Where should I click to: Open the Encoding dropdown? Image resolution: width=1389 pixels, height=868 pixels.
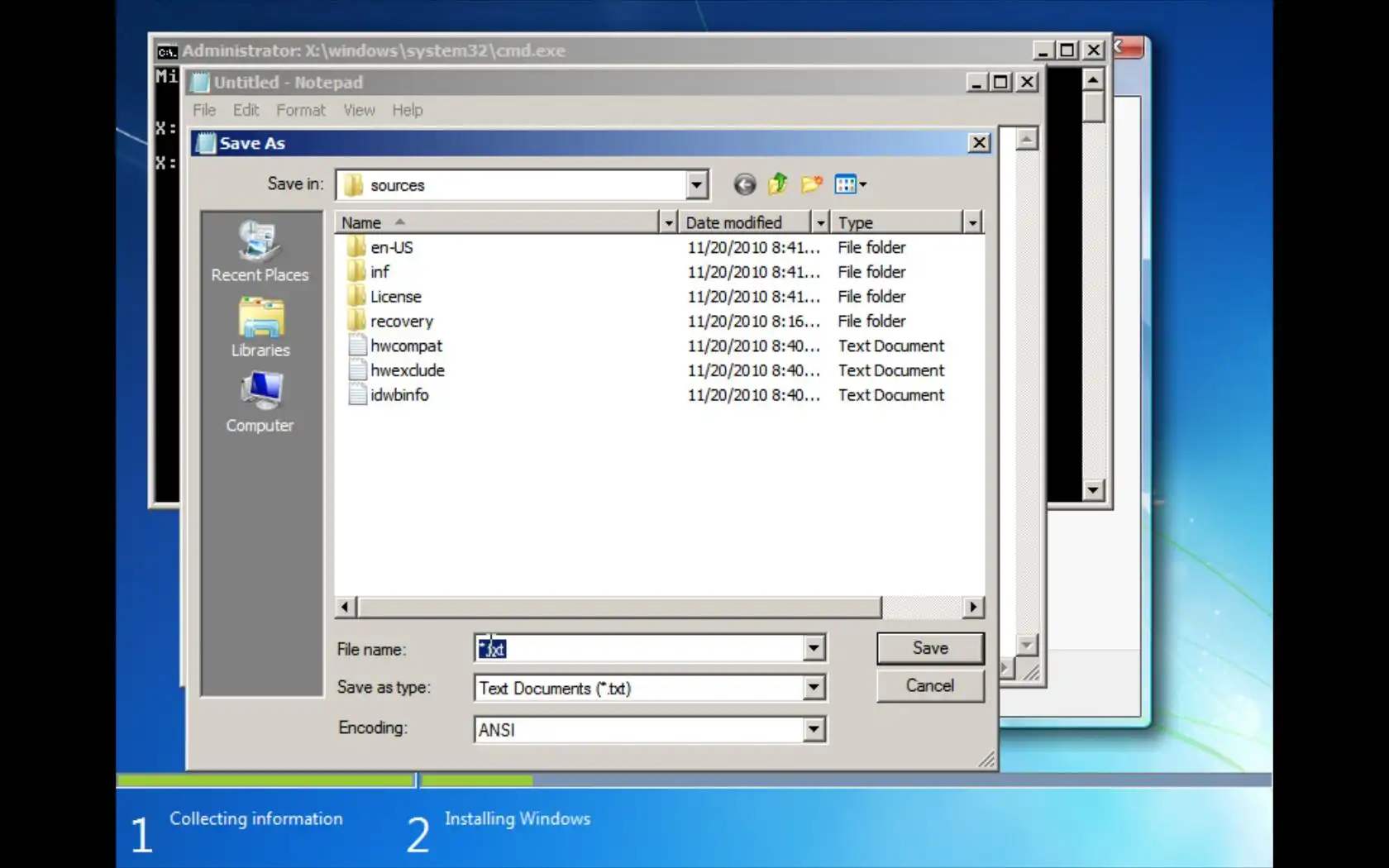coord(814,729)
